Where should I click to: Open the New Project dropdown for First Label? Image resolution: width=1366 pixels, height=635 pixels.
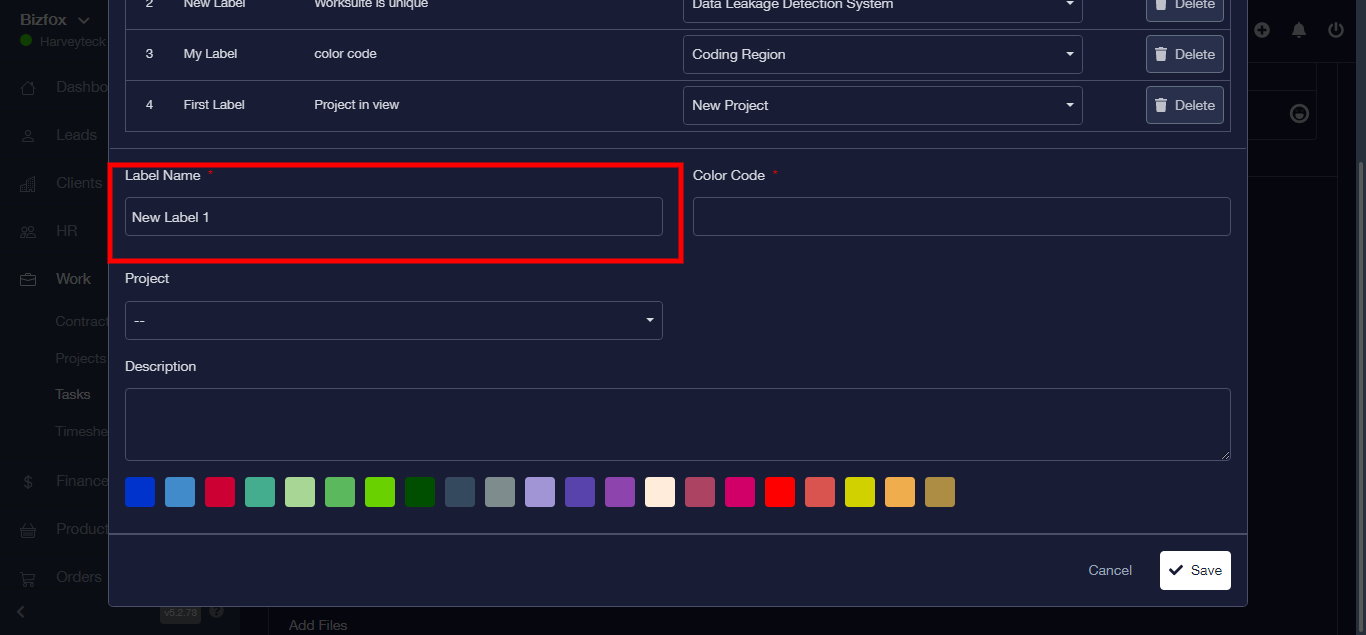click(x=882, y=105)
